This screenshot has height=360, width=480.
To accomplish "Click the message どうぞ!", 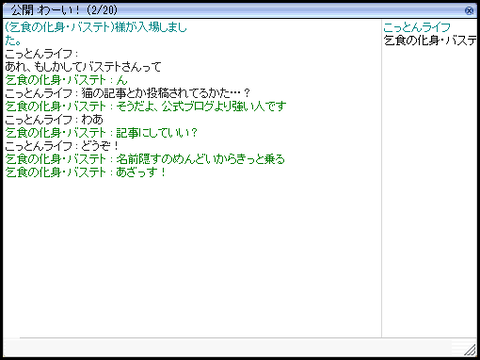I will [62, 146].
